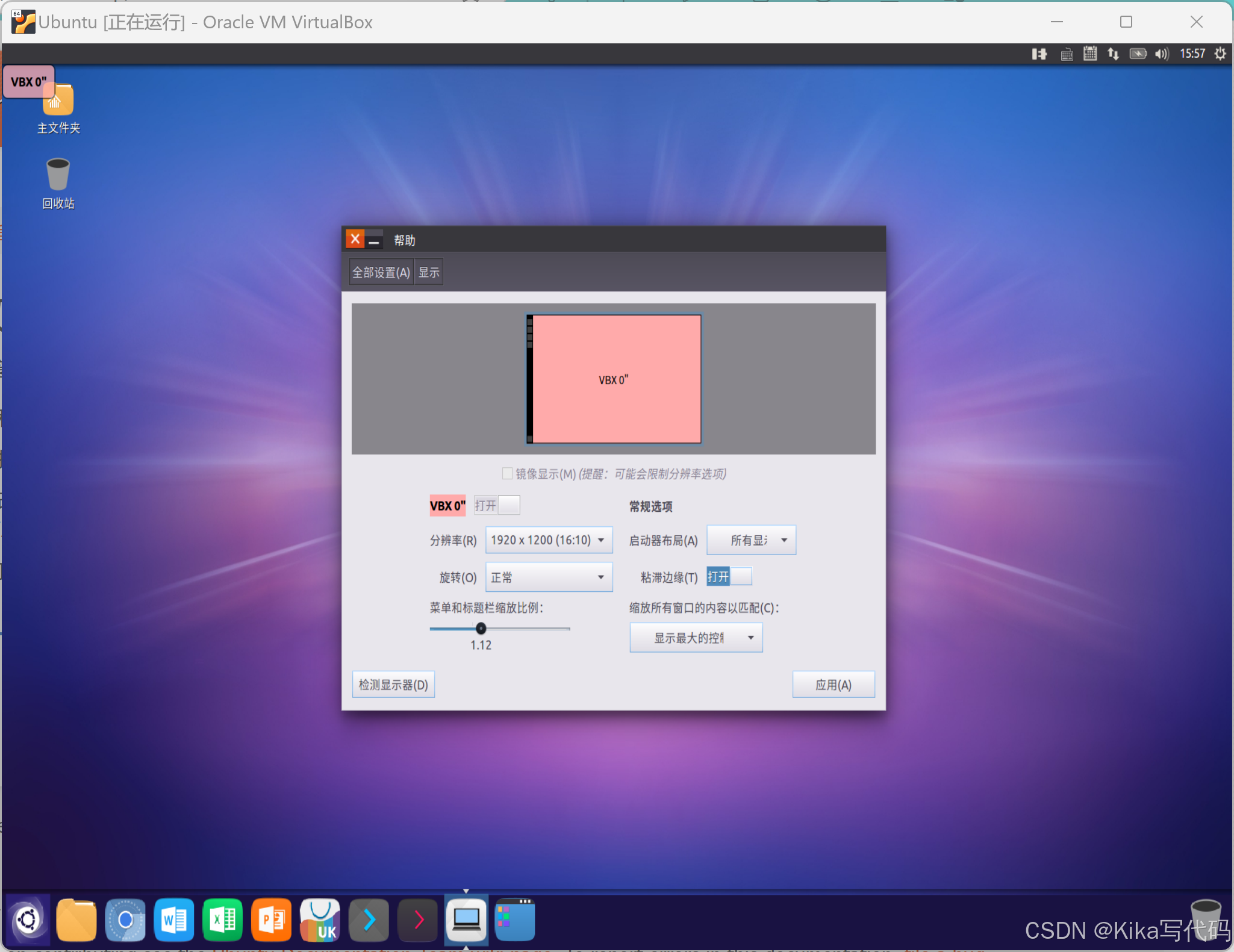The width and height of the screenshot is (1234, 952).
Task: Toggle the 粘滞边缘 sticky edges switch
Action: click(729, 577)
